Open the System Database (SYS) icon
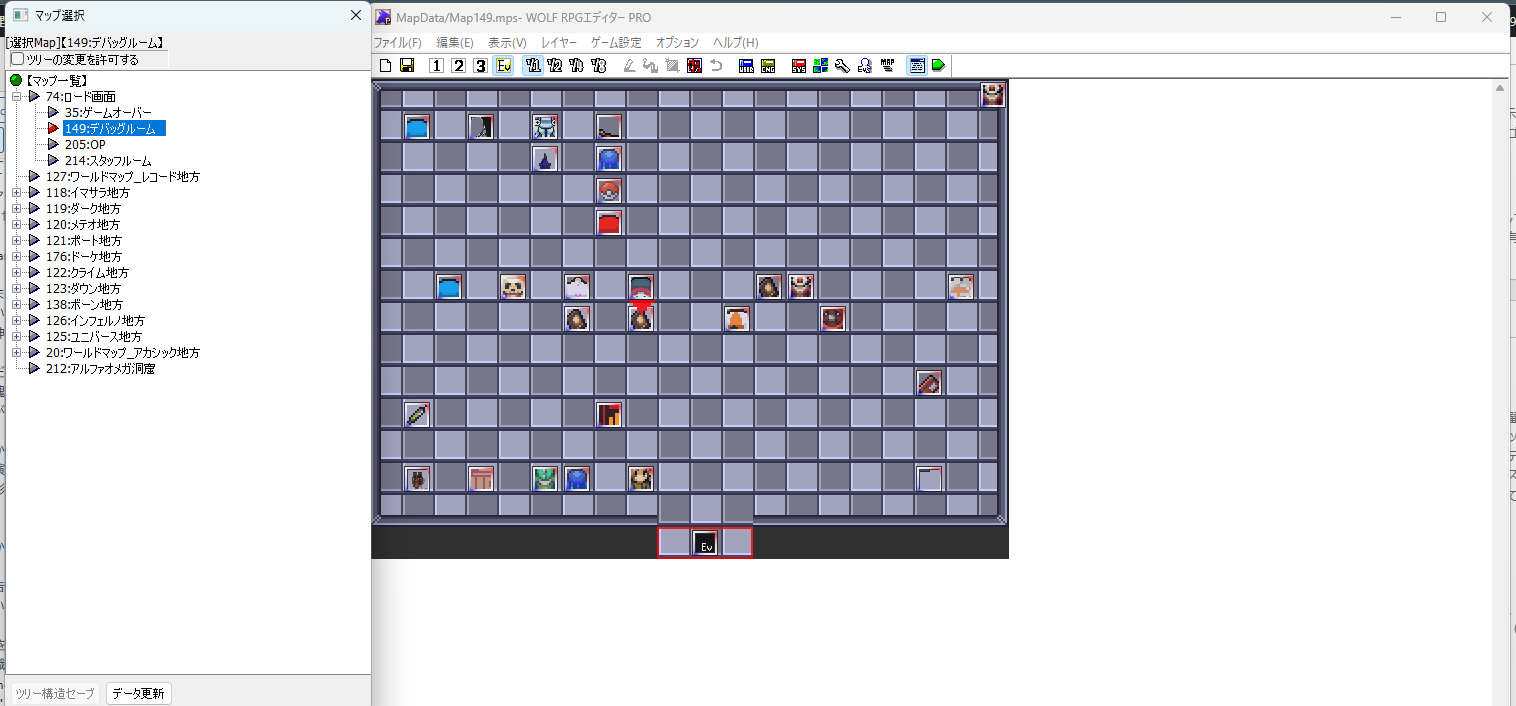The width and height of the screenshot is (1516, 706). coord(799,66)
